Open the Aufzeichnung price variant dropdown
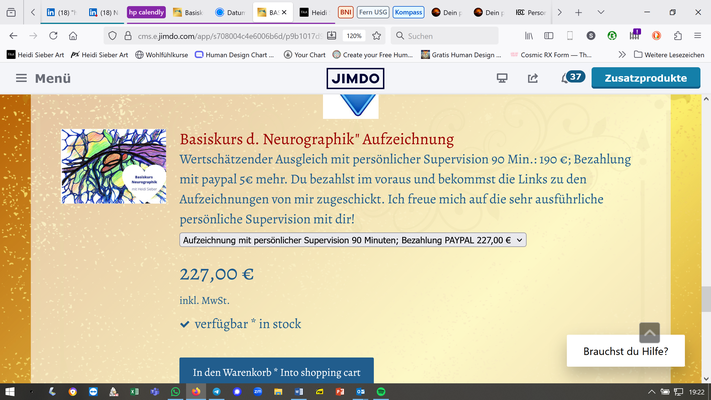This screenshot has height=400, width=711. (353, 240)
